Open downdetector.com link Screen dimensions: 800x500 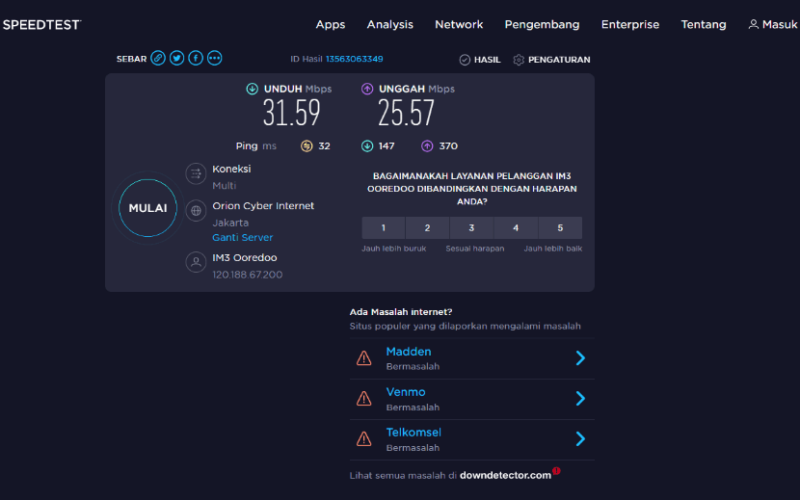505,476
